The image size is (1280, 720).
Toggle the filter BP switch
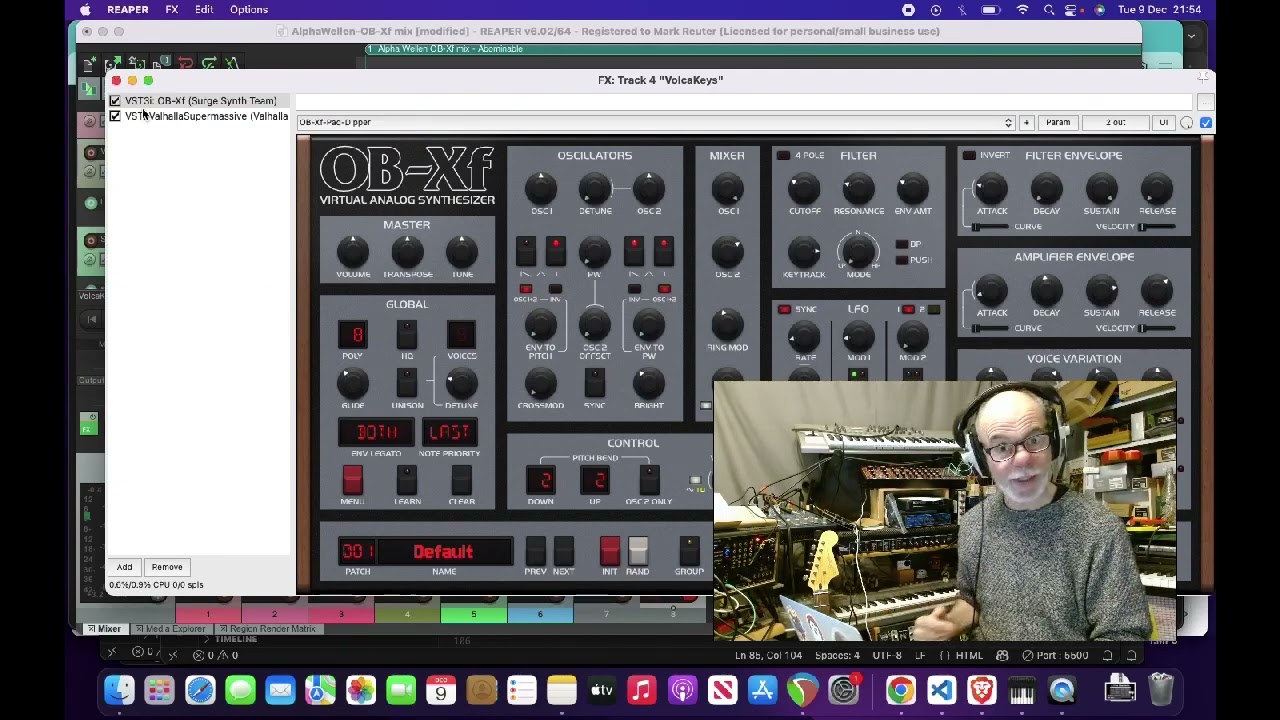click(x=901, y=244)
